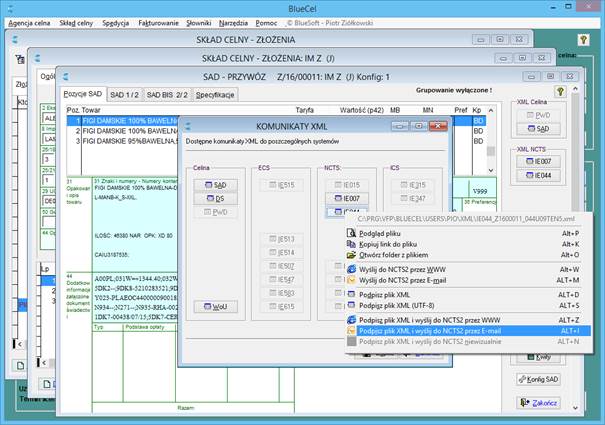Click the WoU button in Komunikaty XML
Screen dimensions: 605x425
click(x=216, y=307)
